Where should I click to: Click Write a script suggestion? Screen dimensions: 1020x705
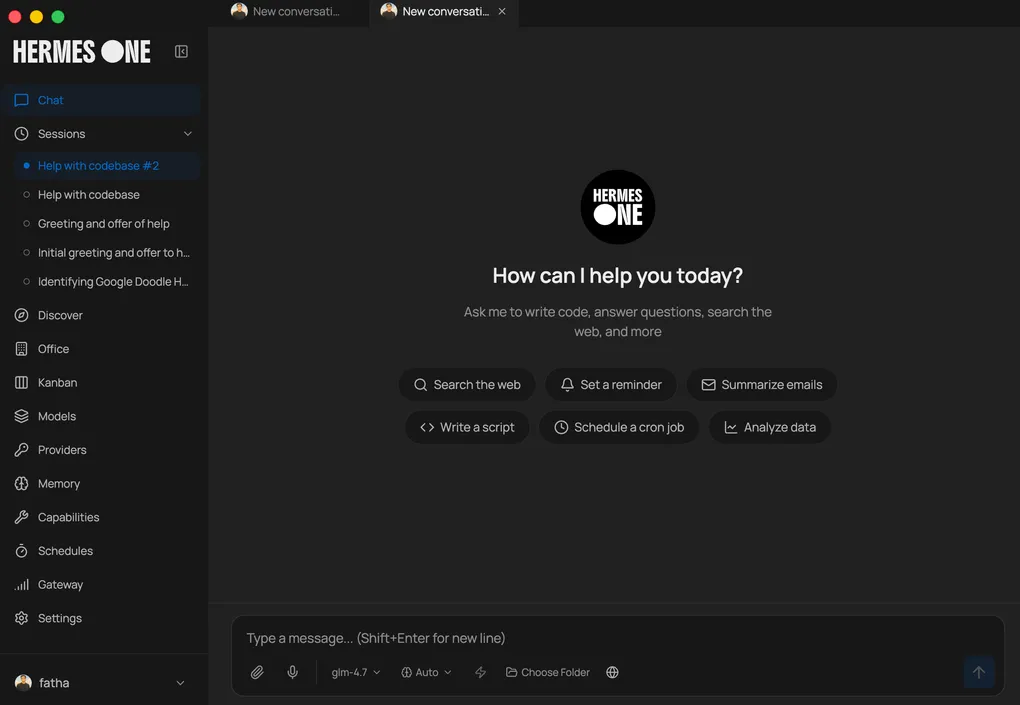[x=467, y=427]
